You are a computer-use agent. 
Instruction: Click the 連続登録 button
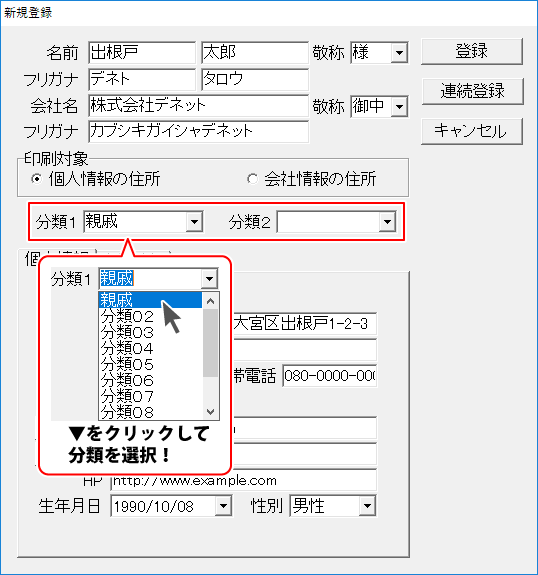pyautogui.click(x=472, y=91)
